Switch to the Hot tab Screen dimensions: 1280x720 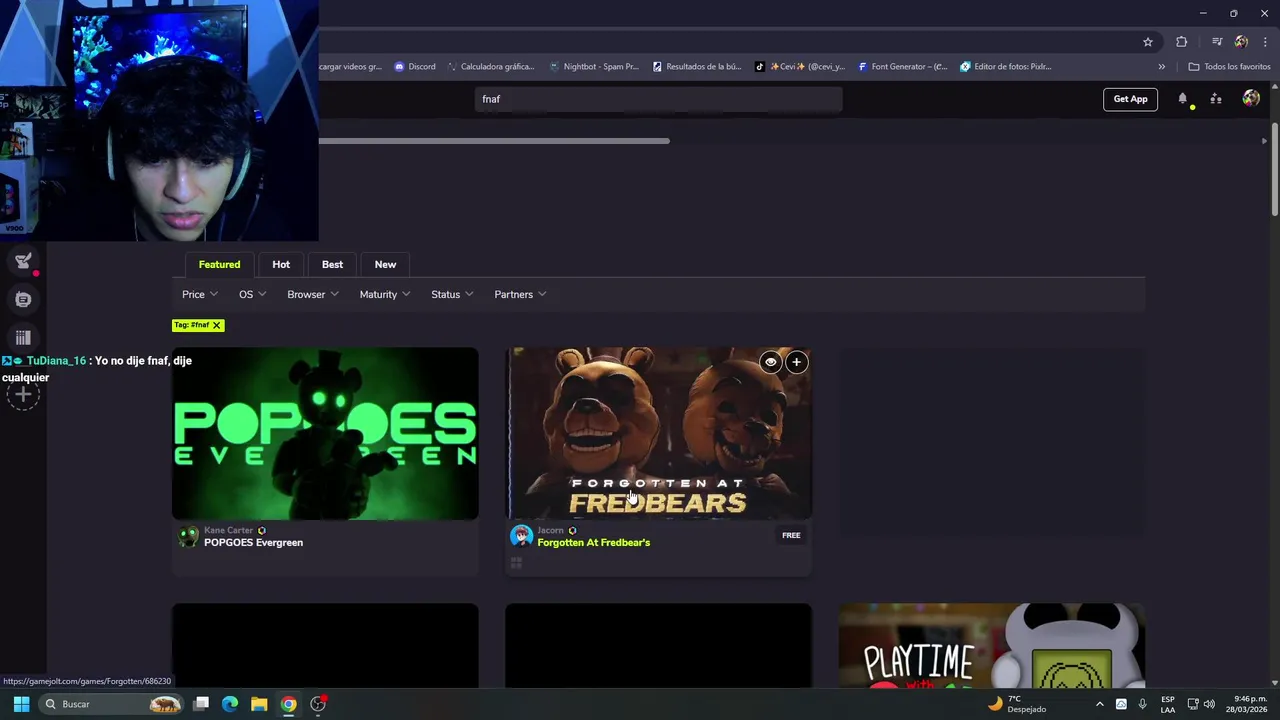point(281,264)
